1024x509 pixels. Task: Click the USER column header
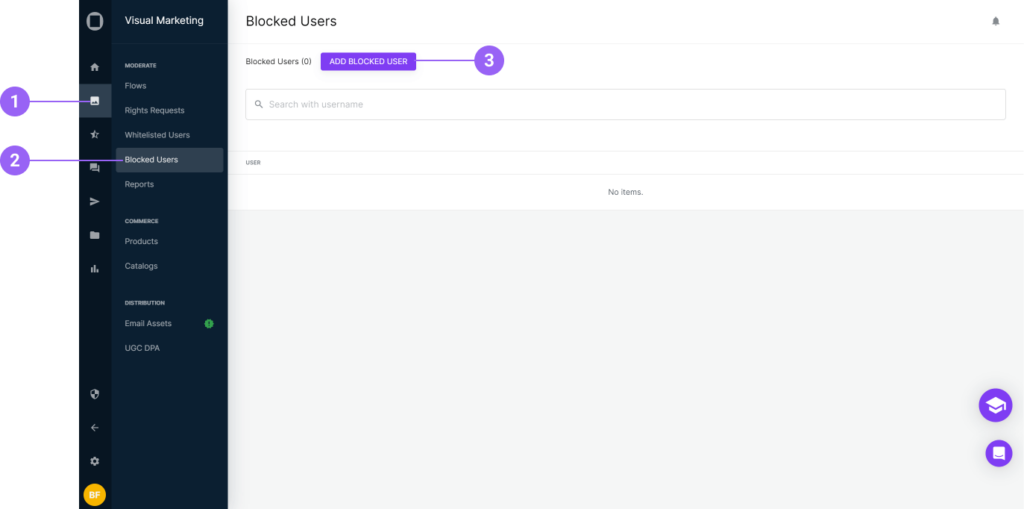(x=253, y=163)
